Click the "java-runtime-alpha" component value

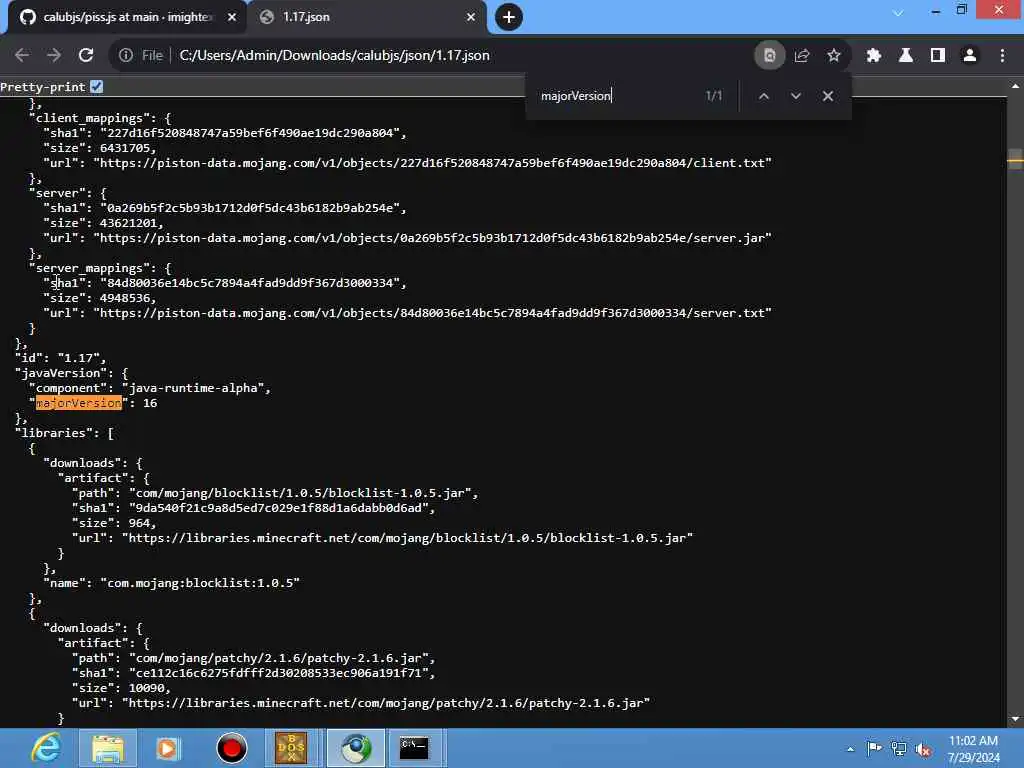[195, 388]
